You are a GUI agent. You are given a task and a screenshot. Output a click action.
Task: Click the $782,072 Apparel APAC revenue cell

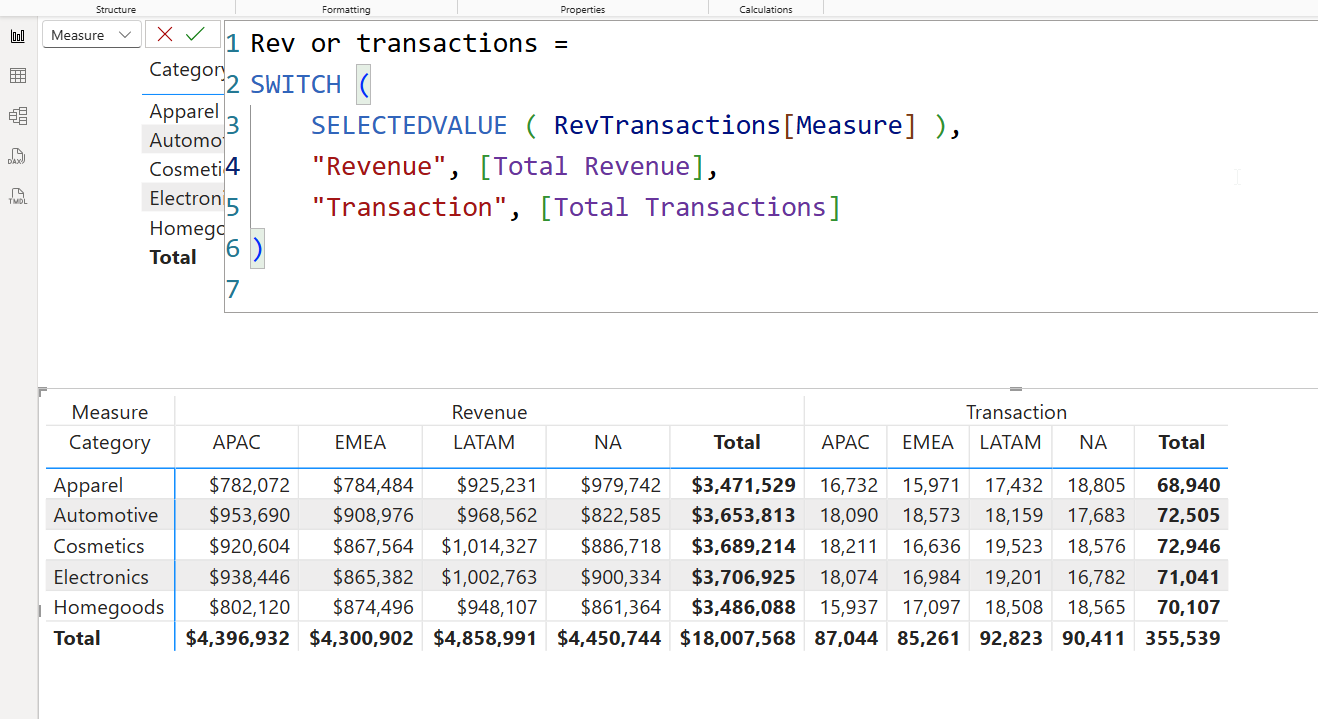click(250, 485)
